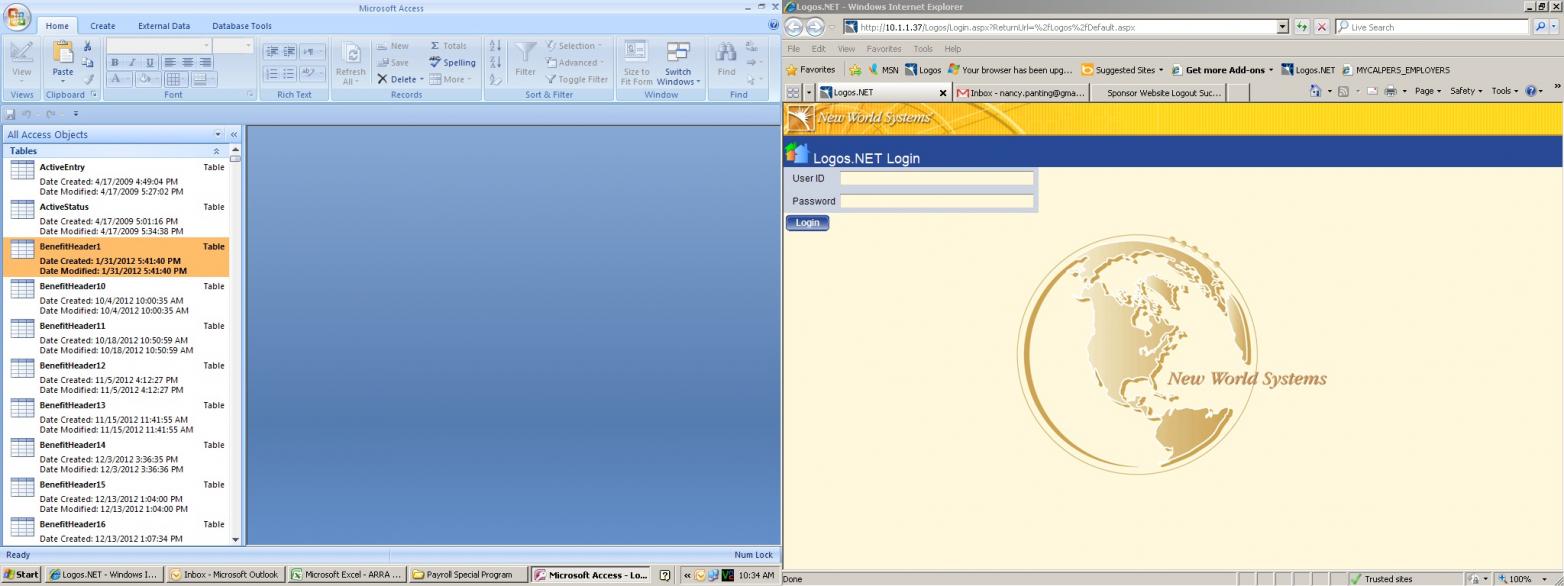1564x586 pixels.
Task: Open the Office button menu in Access
Action: pyautogui.click(x=18, y=17)
